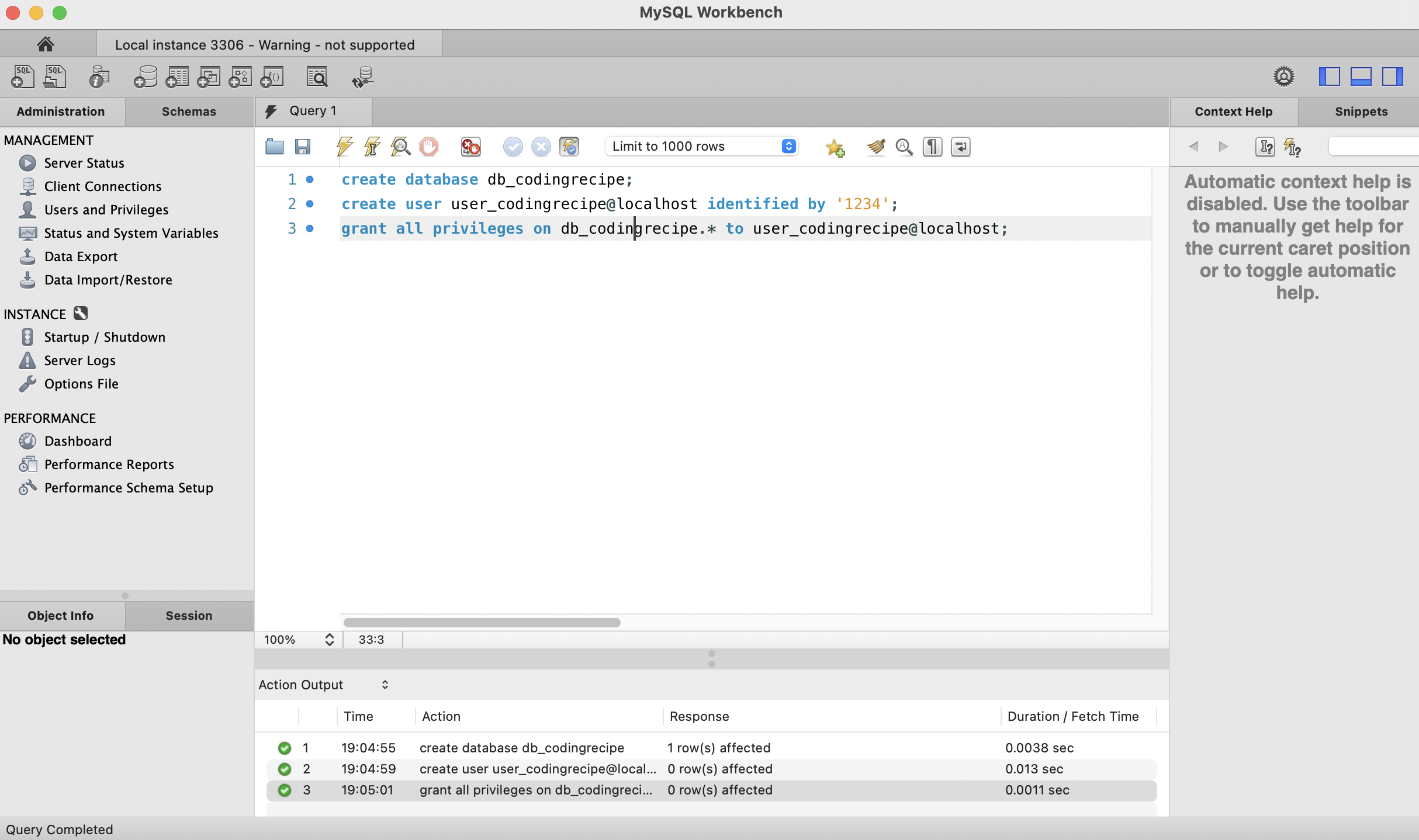Screen dimensions: 1419x840
Task: Open Limit to 1000 rows dropdown
Action: click(x=701, y=146)
